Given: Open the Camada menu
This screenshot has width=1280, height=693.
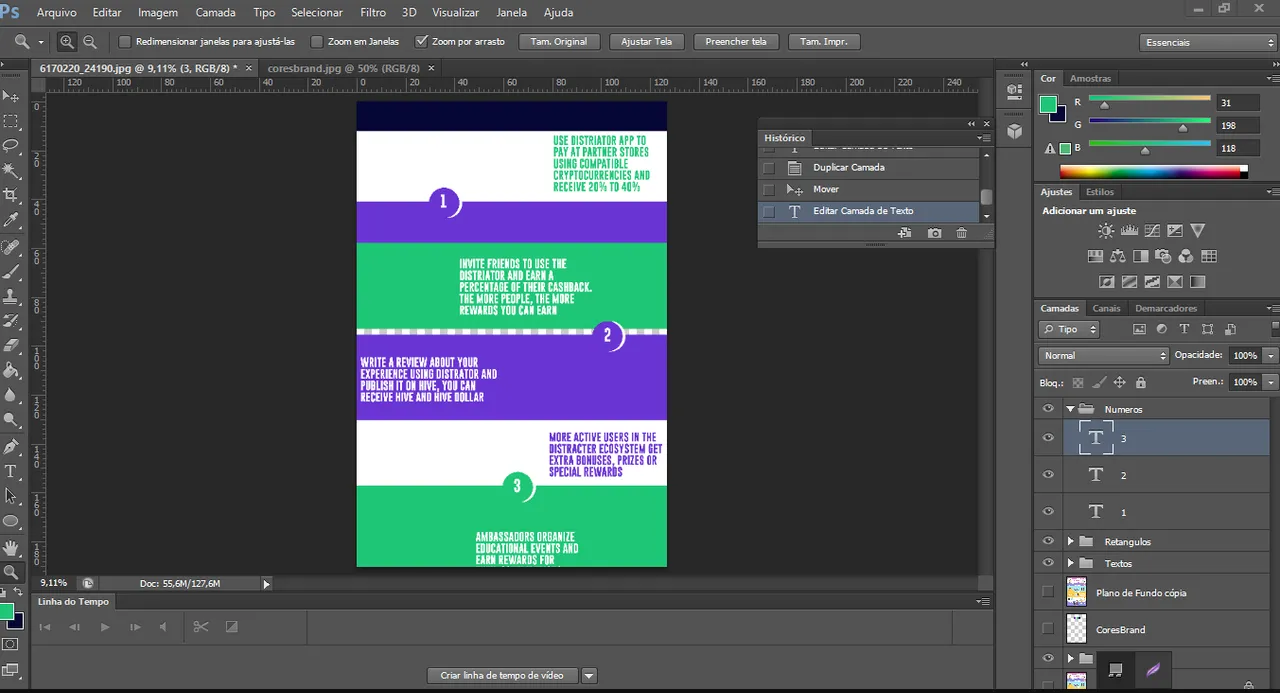Looking at the screenshot, I should coord(215,13).
